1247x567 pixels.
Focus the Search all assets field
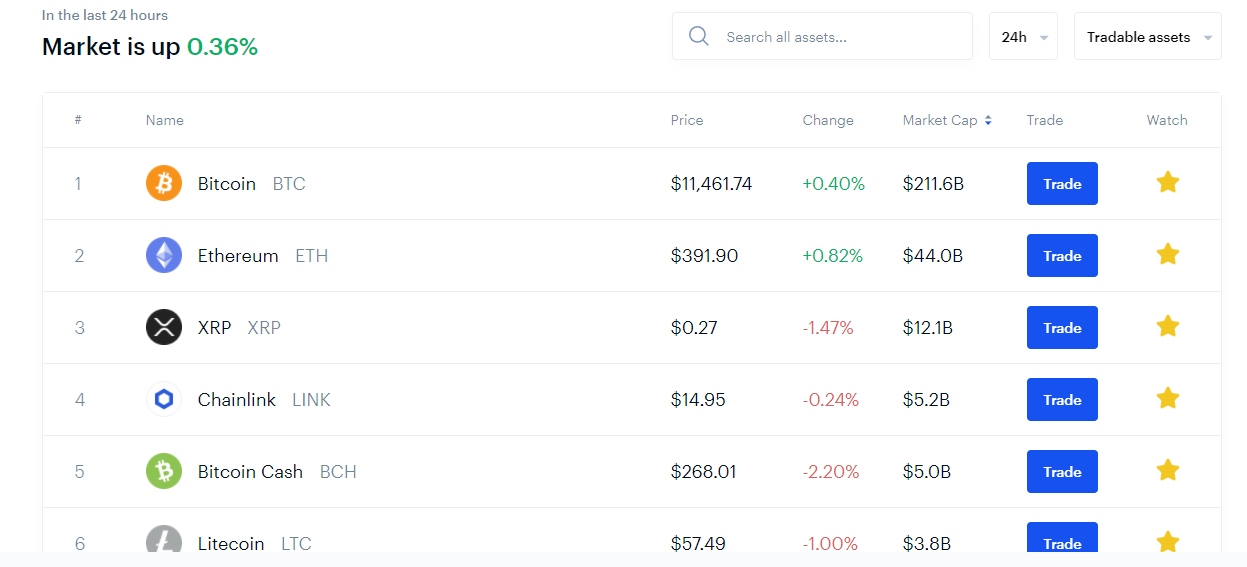click(840, 37)
